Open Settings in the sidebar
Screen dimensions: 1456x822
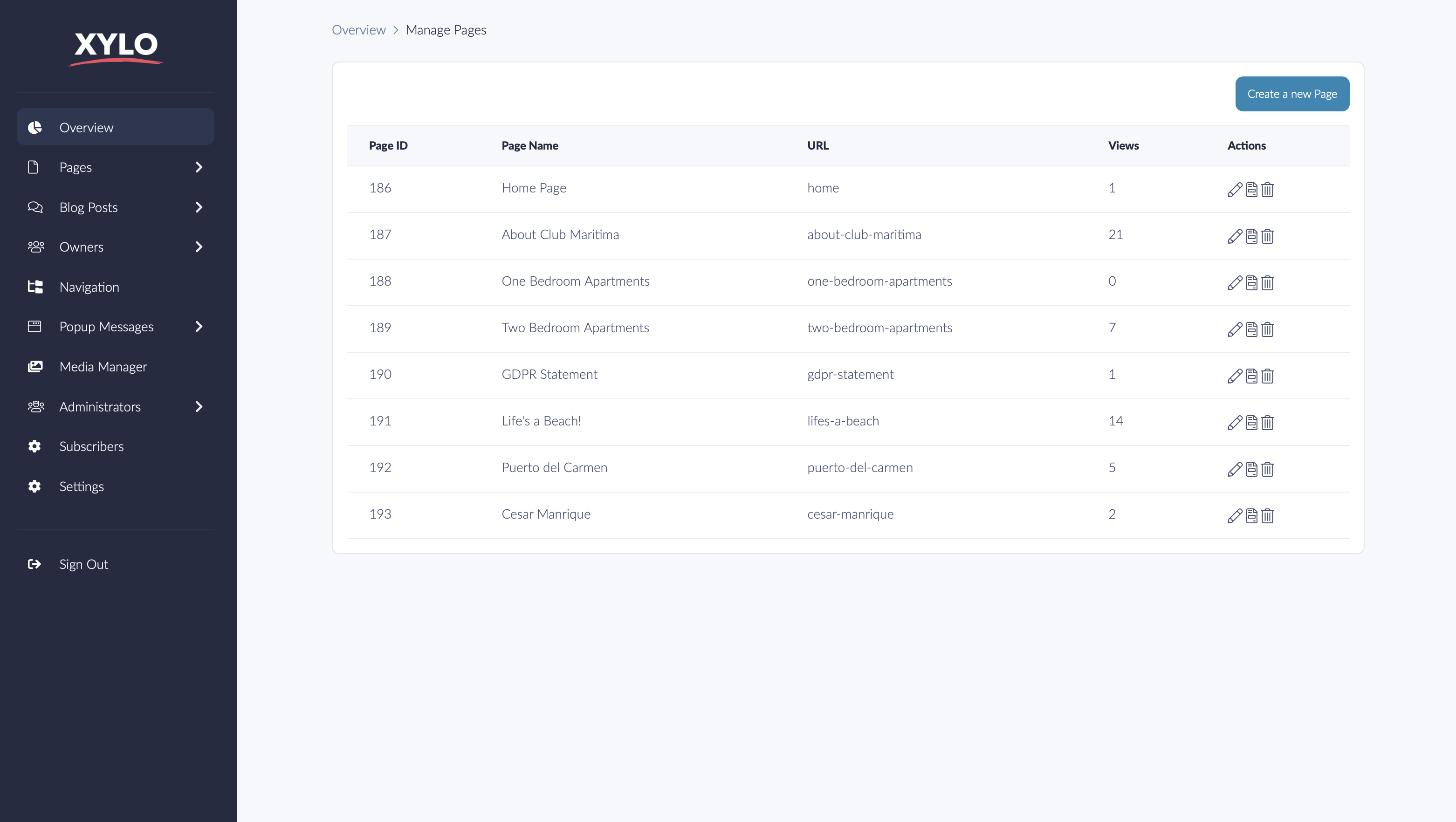pos(115,486)
